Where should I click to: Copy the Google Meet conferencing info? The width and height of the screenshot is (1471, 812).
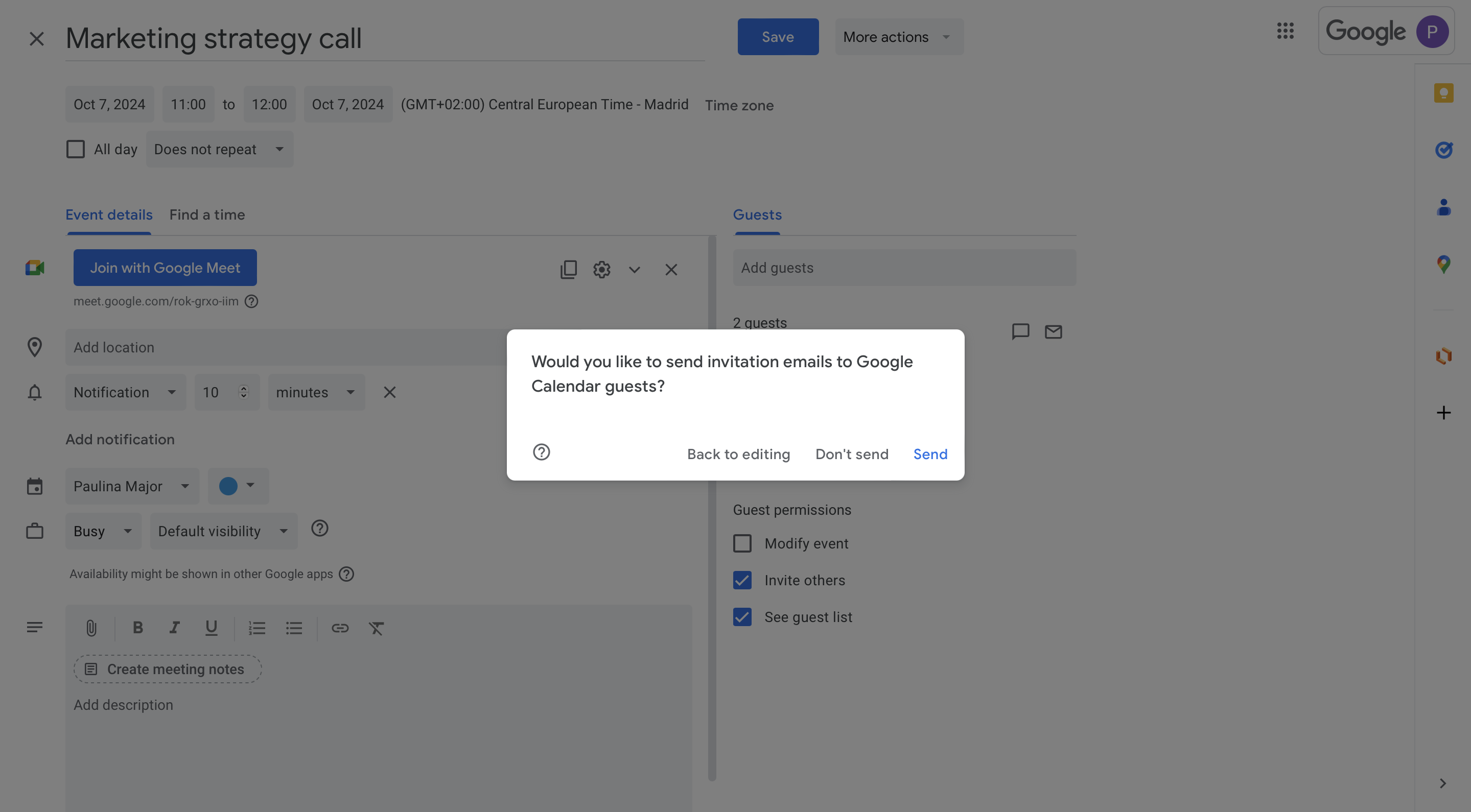[568, 269]
